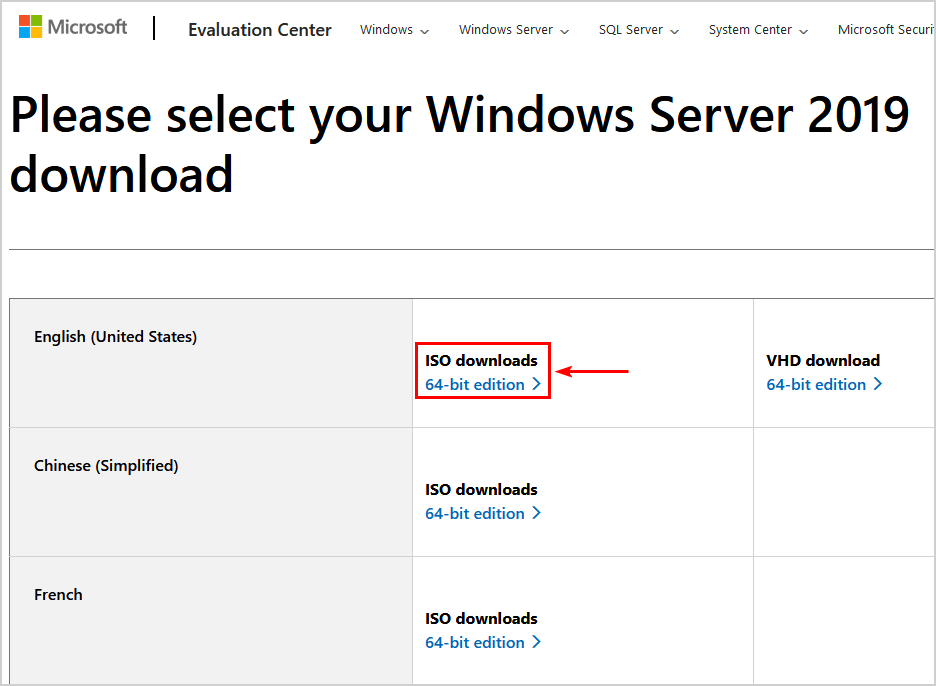936x686 pixels.
Task: Open French 64-bit edition ISO download
Action: [482, 642]
